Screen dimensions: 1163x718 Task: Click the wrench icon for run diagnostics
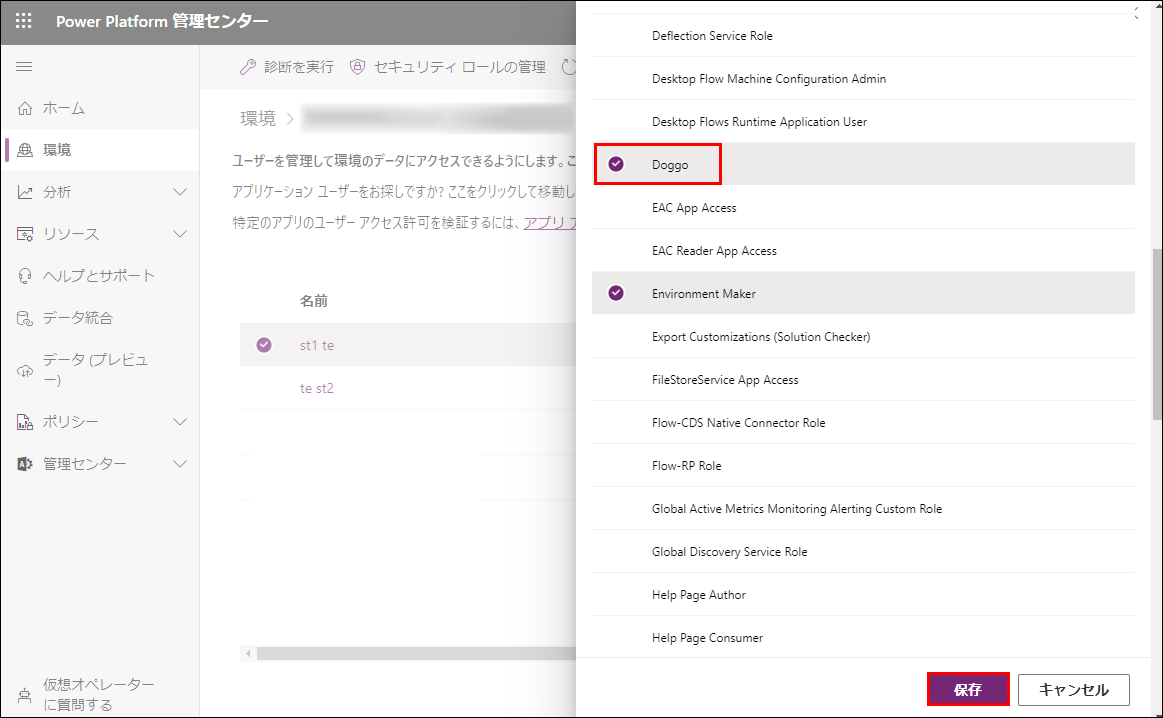click(248, 67)
